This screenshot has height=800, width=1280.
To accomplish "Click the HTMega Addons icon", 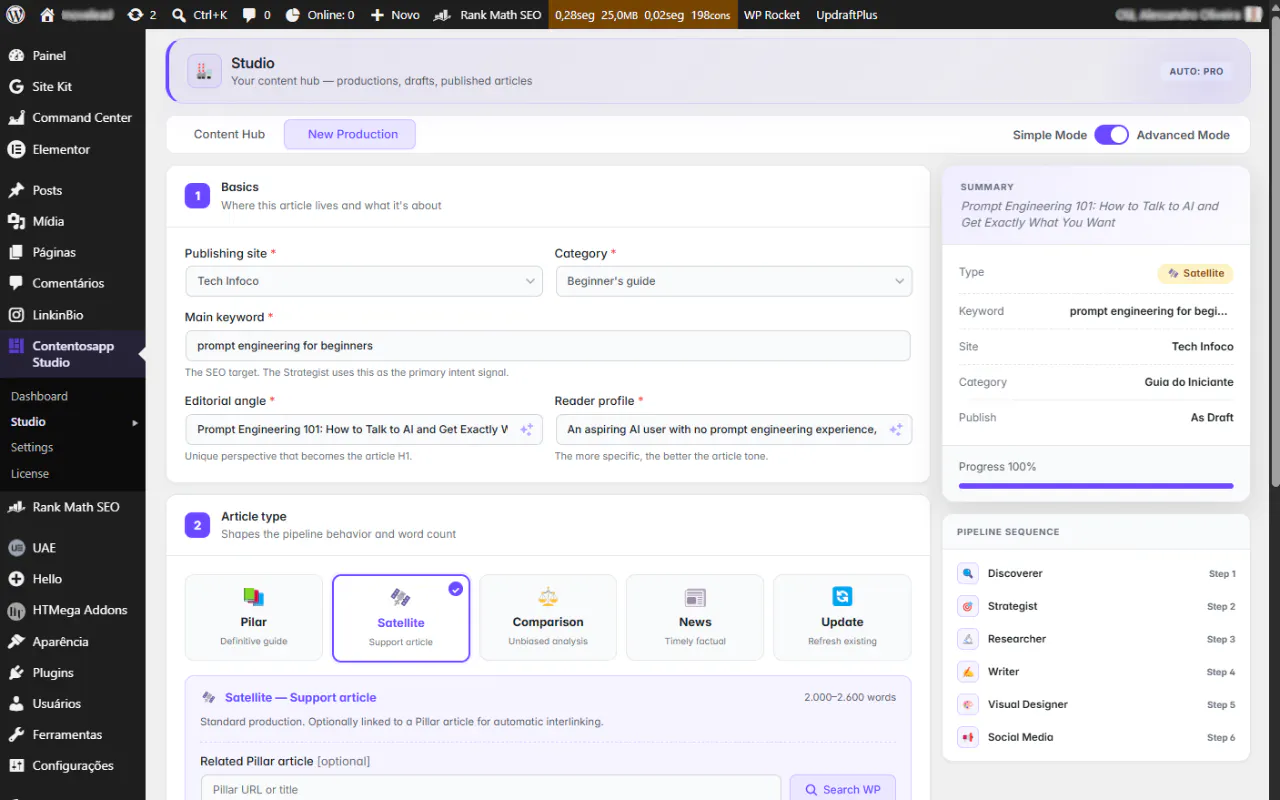I will click(x=16, y=610).
